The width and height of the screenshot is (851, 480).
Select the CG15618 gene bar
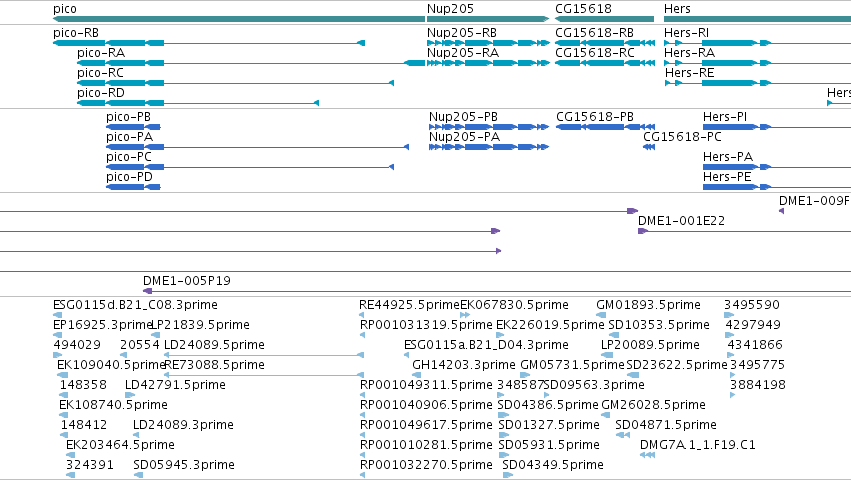tap(604, 19)
